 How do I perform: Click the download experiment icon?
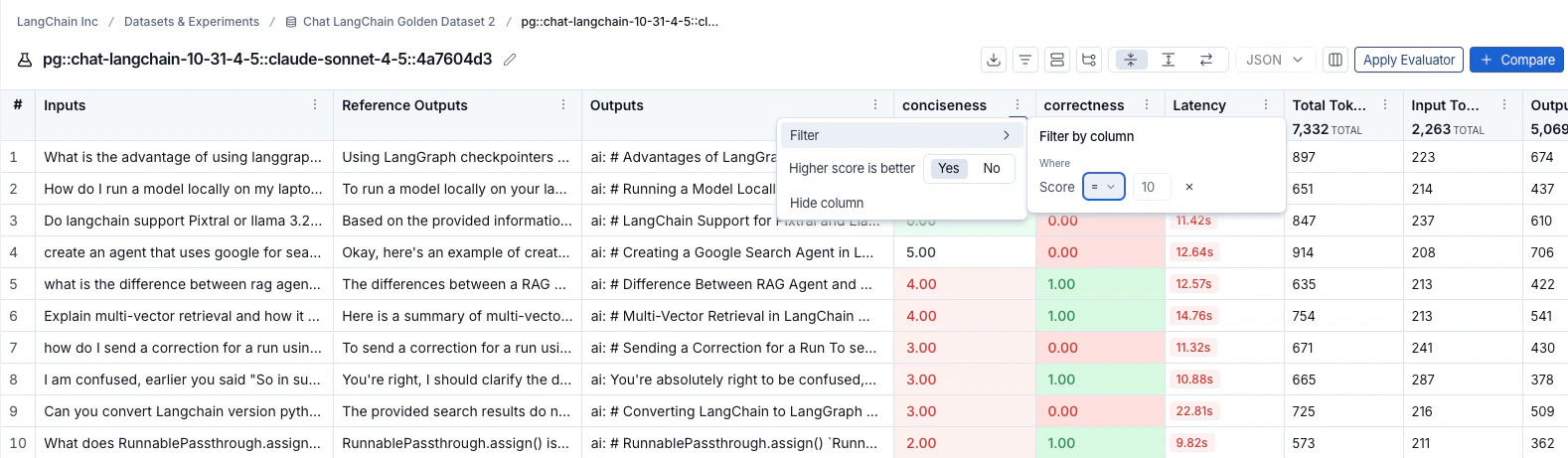(993, 60)
